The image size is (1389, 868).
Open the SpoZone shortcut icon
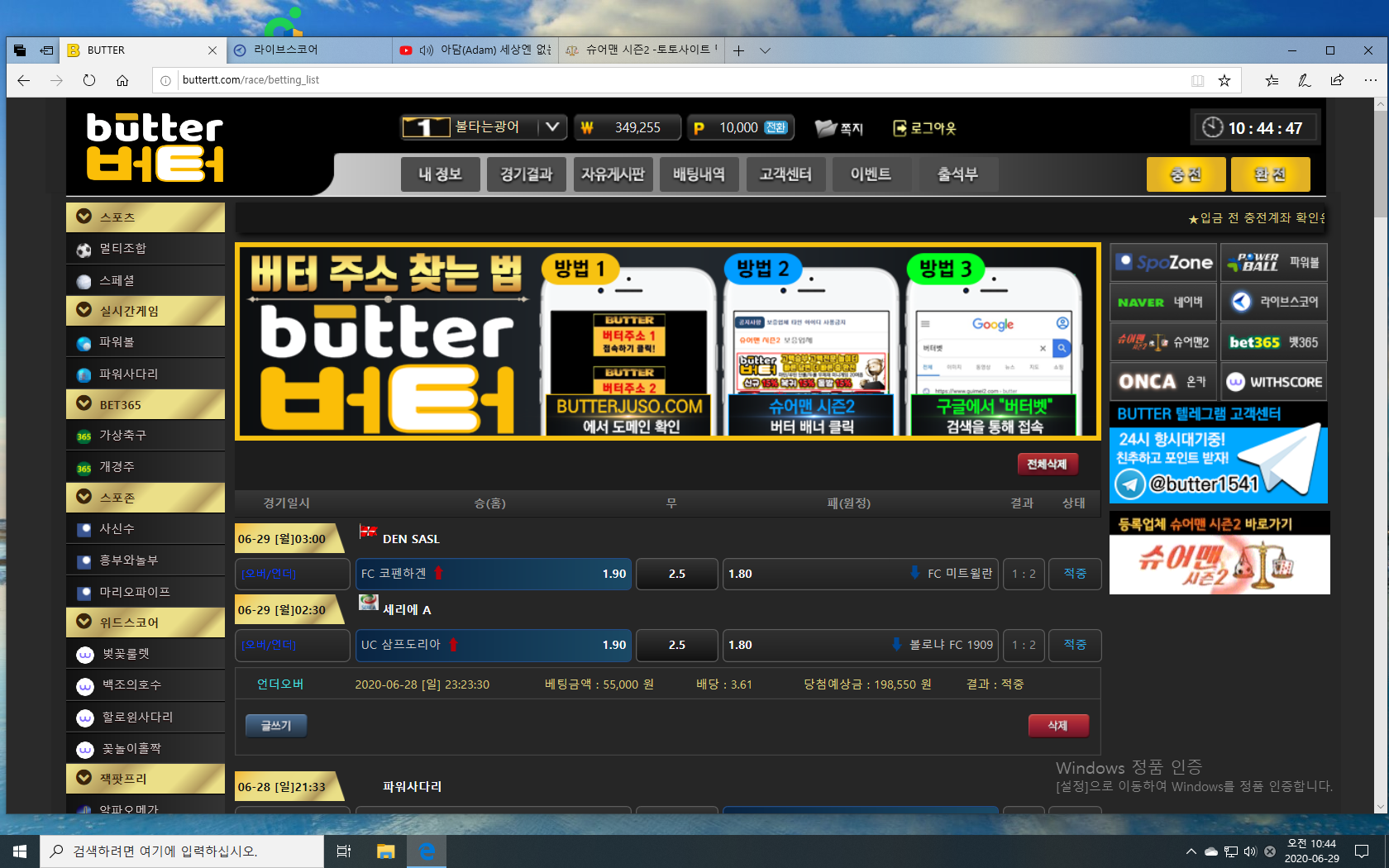(1162, 262)
